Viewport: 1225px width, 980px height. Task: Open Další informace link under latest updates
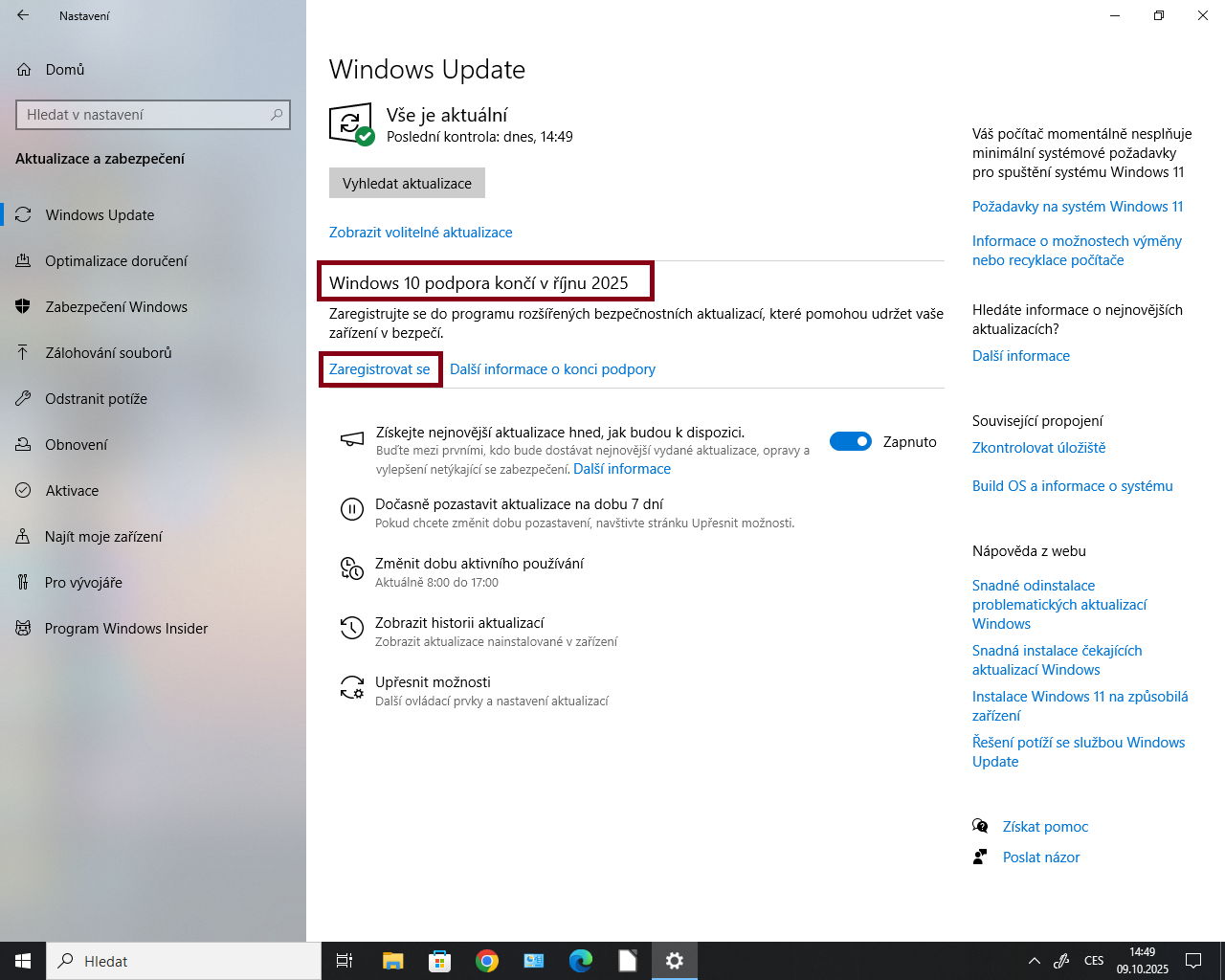point(622,469)
